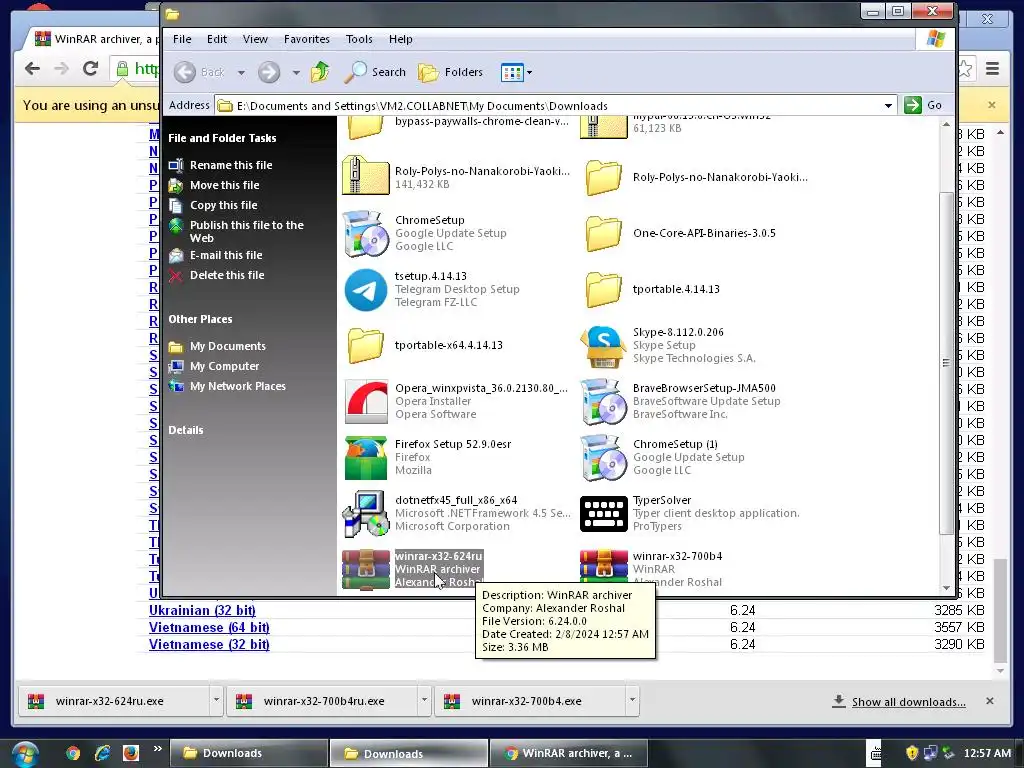Open the Edit menu

click(217, 39)
